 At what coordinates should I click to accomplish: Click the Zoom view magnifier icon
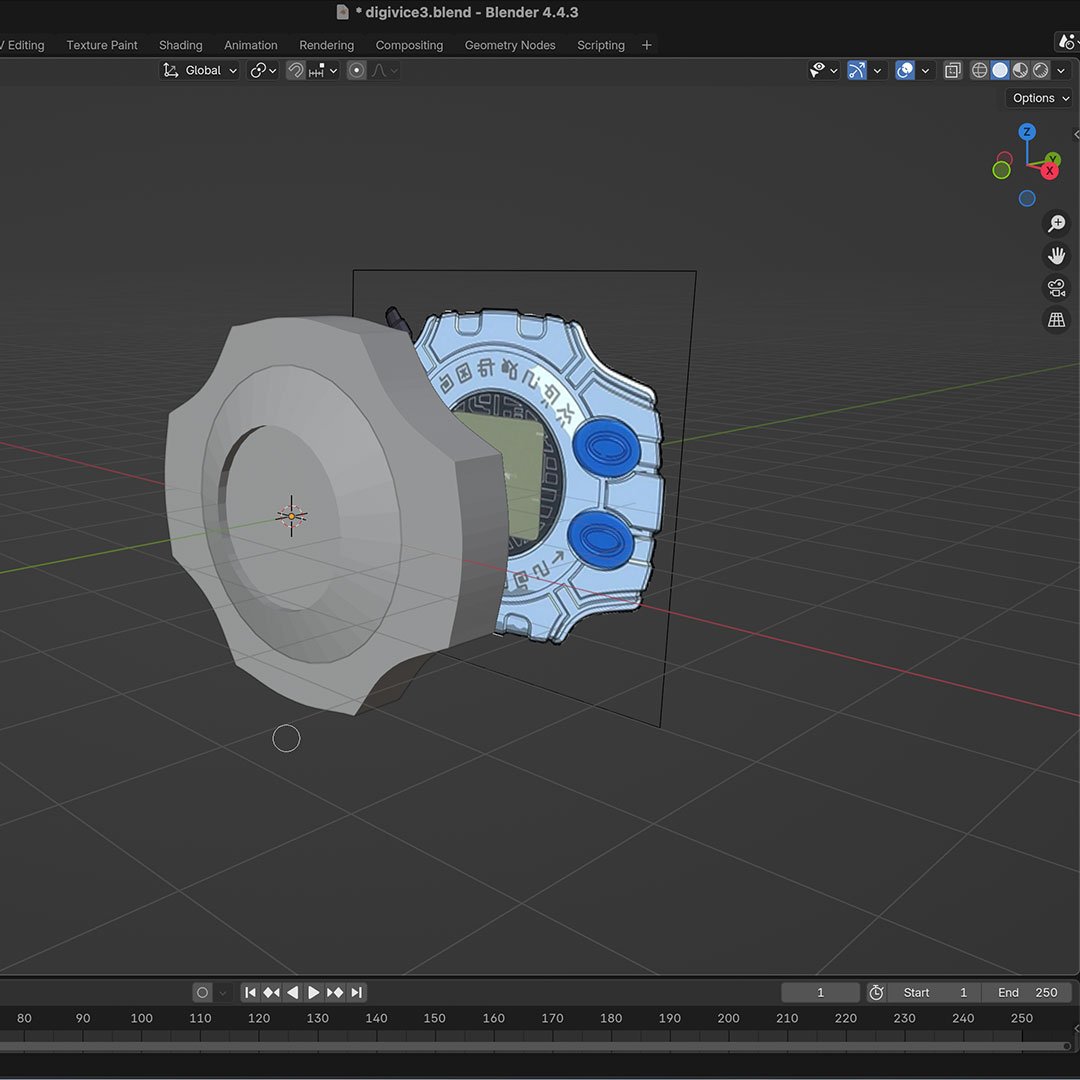pyautogui.click(x=1056, y=223)
